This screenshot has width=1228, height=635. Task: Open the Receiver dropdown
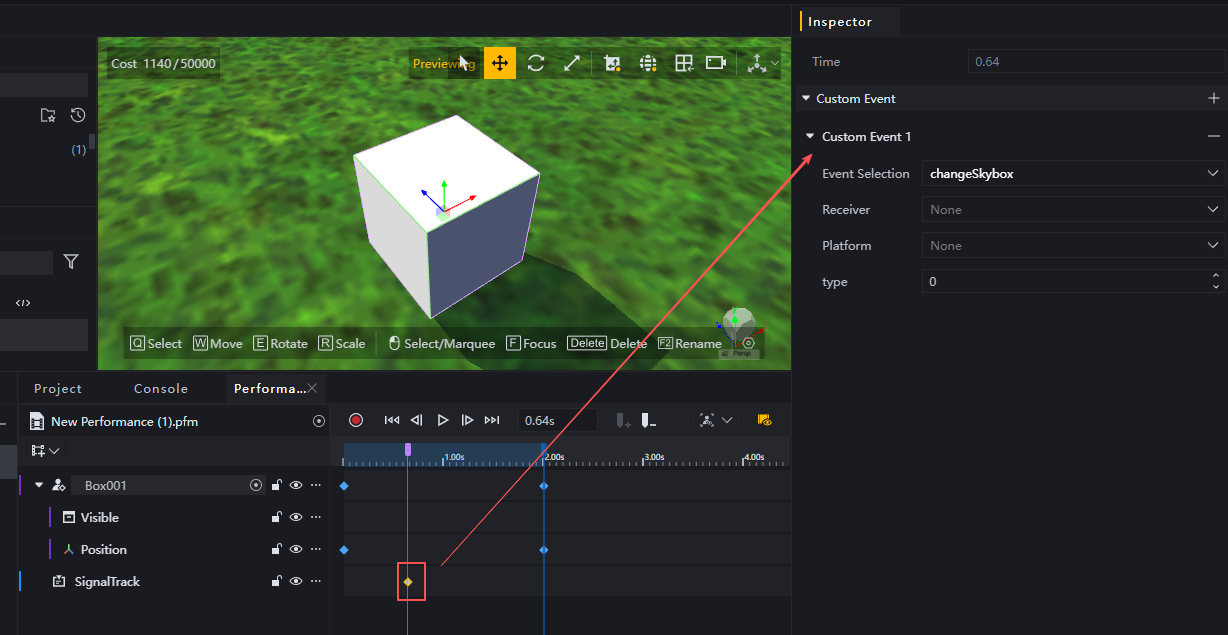[x=1072, y=210]
